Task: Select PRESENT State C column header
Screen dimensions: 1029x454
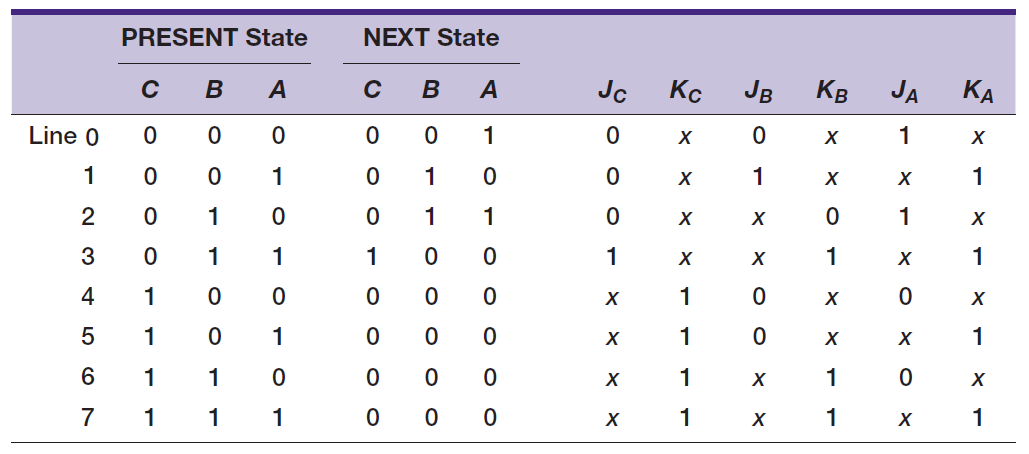Action: pos(149,91)
